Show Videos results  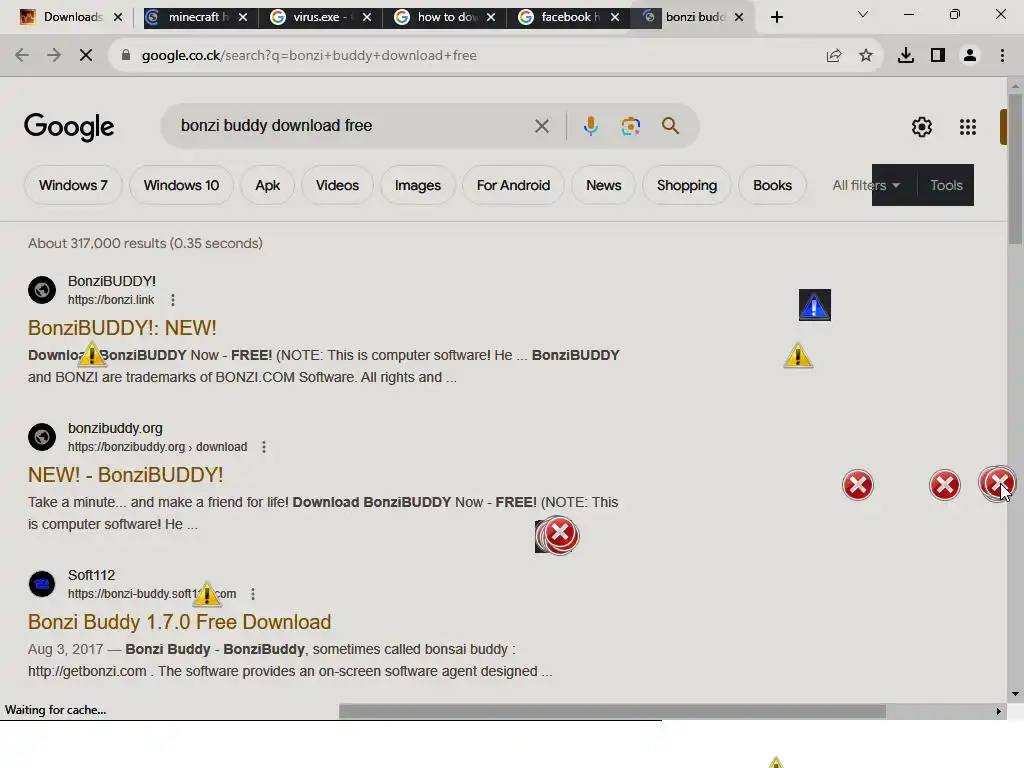point(337,185)
